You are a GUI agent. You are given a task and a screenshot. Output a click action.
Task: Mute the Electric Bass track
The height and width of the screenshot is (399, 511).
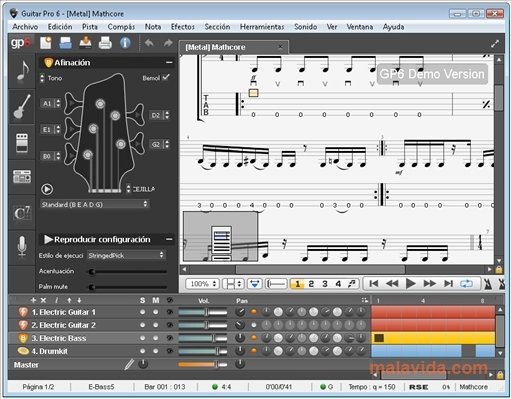(x=156, y=338)
